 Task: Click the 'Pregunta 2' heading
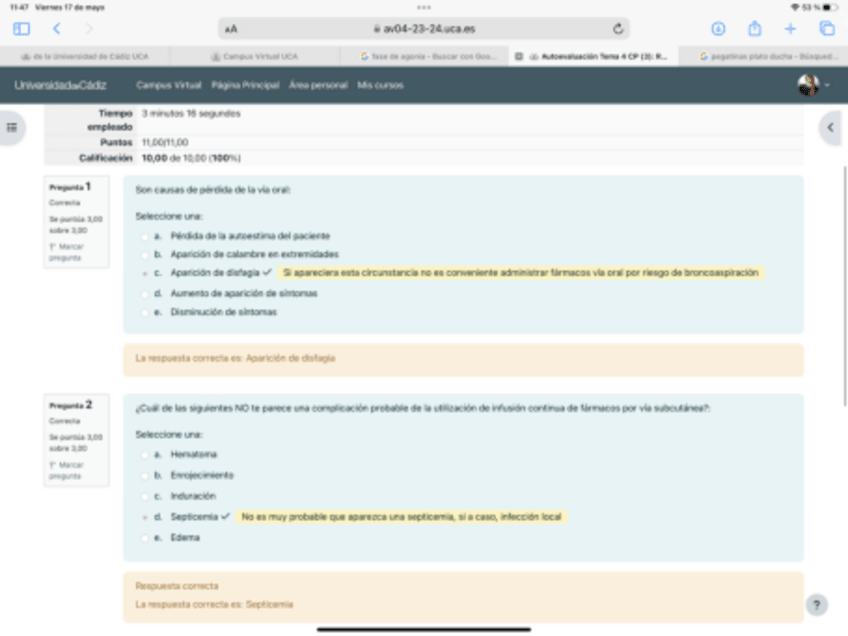click(x=70, y=405)
